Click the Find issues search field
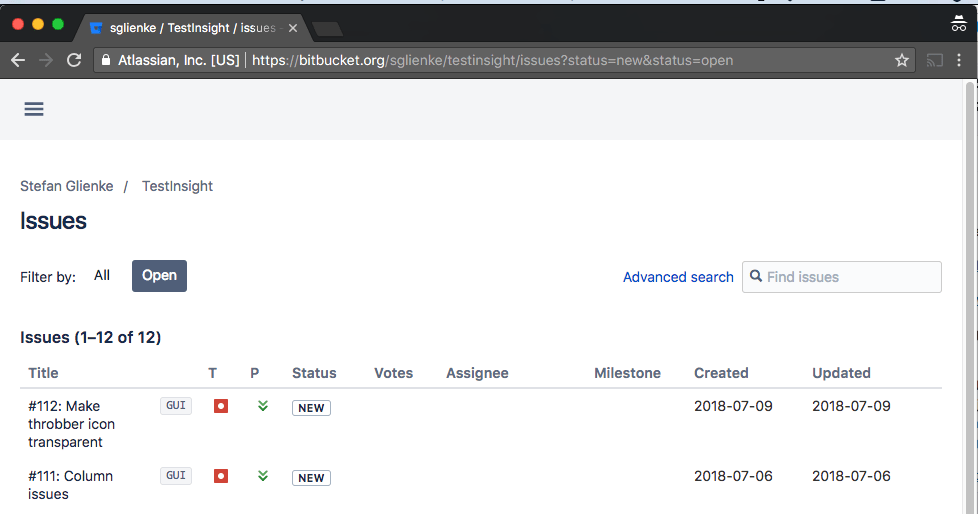 click(x=850, y=277)
